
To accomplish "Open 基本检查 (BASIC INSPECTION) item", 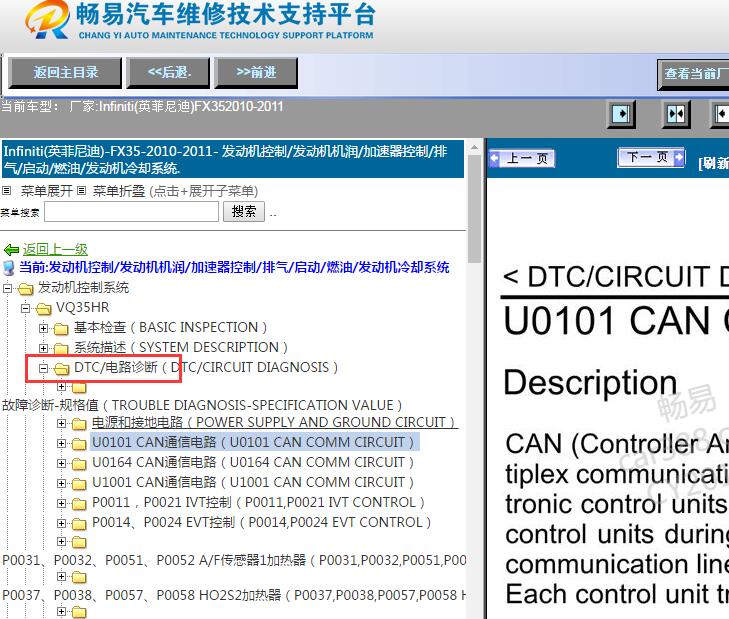I will [171, 327].
